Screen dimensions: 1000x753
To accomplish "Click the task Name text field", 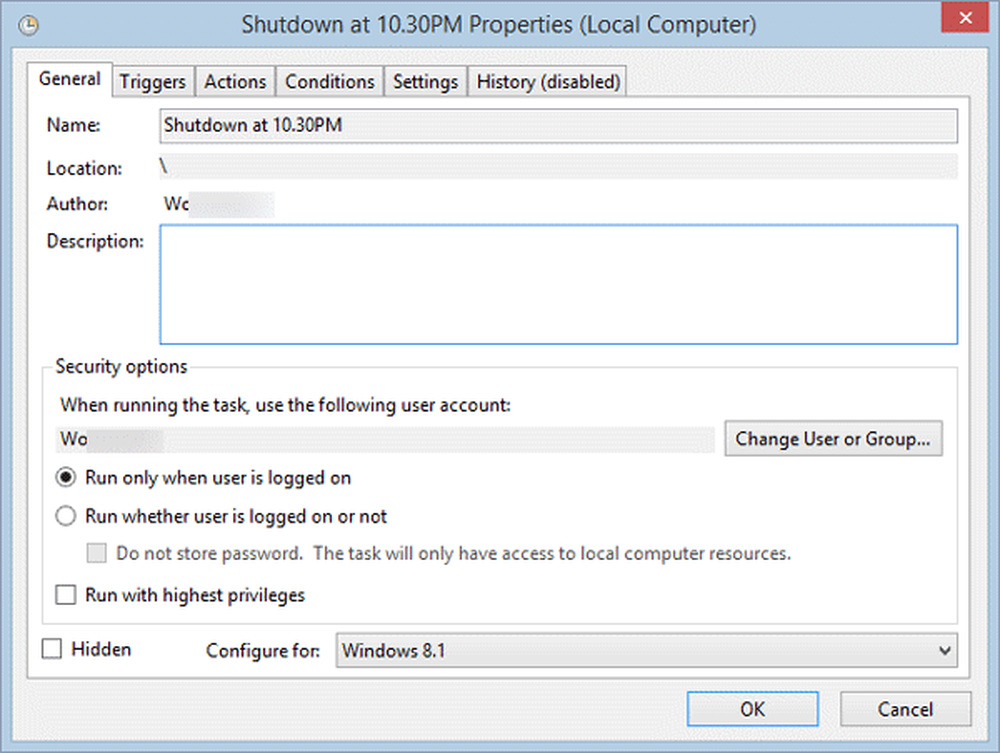I will (x=558, y=126).
